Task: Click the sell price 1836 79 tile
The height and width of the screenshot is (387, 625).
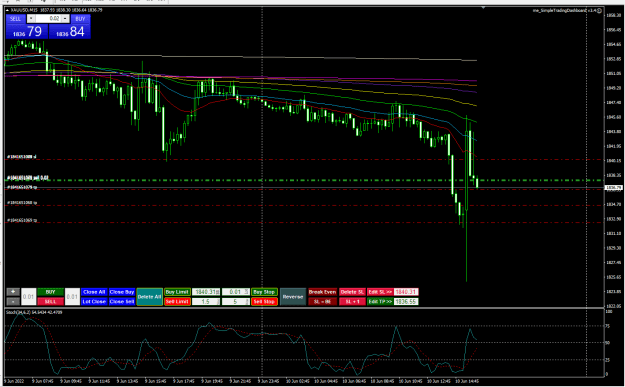Action: point(27,31)
